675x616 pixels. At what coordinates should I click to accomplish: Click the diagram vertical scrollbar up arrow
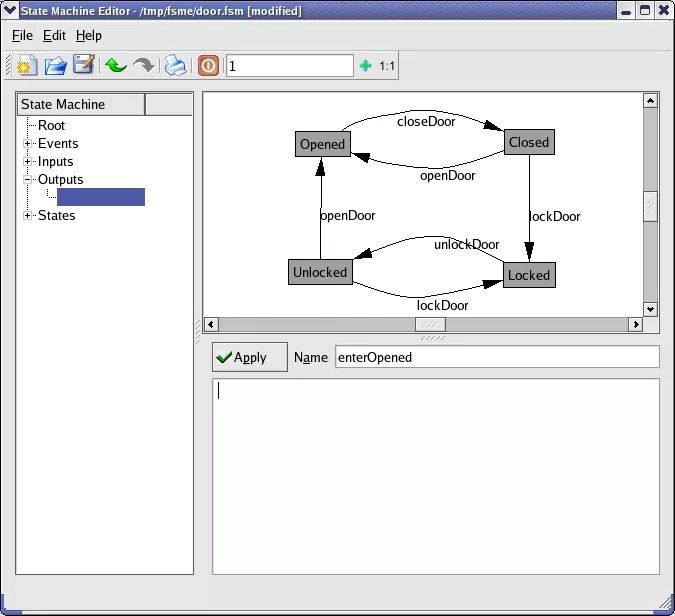tap(650, 101)
